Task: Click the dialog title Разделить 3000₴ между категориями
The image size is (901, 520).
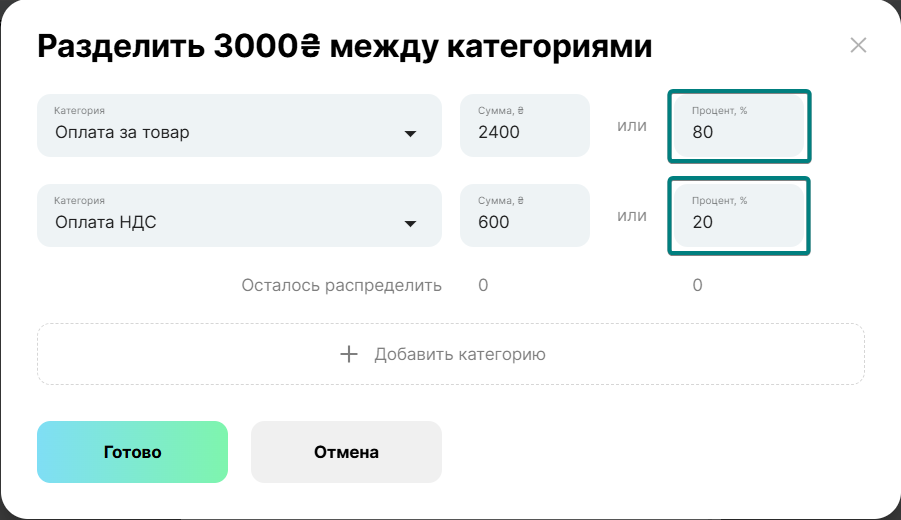Action: point(345,46)
